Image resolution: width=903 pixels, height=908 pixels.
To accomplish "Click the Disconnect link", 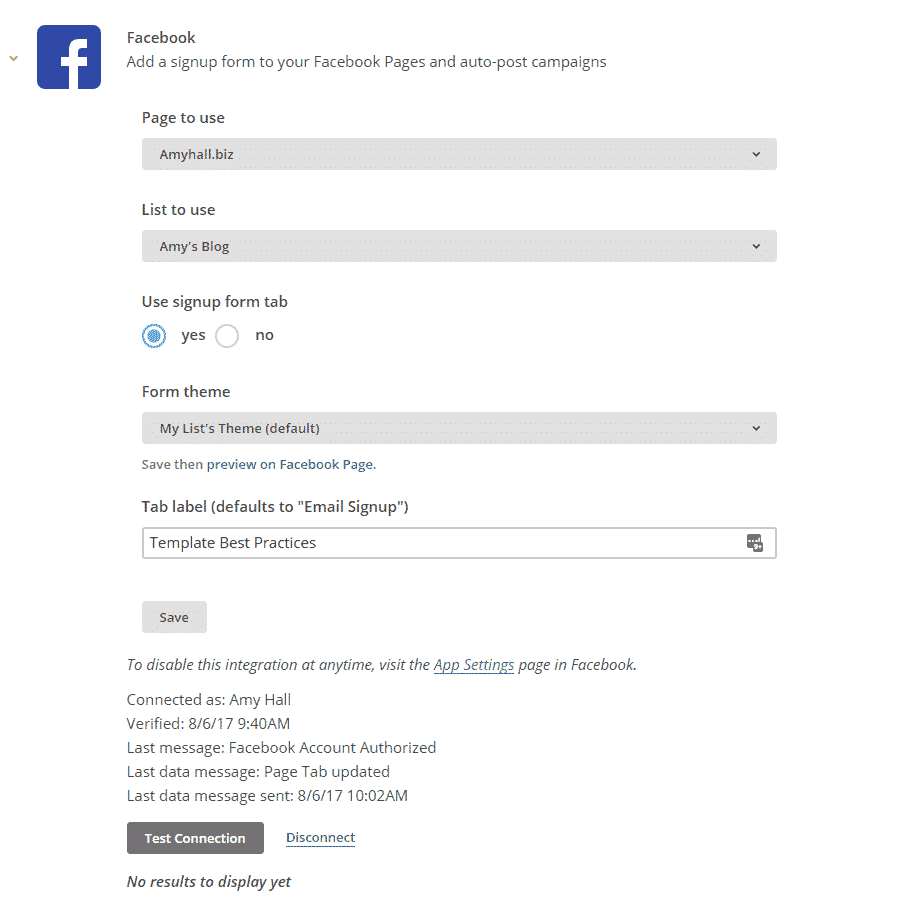I will click(320, 837).
